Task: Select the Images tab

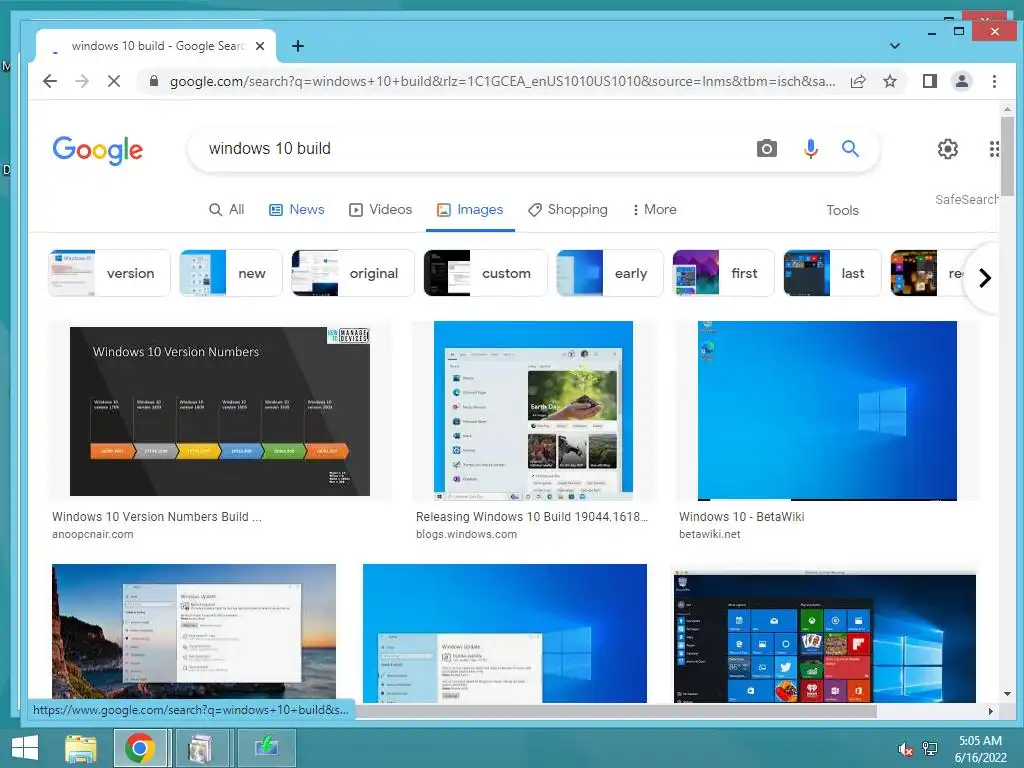Action: (x=470, y=210)
